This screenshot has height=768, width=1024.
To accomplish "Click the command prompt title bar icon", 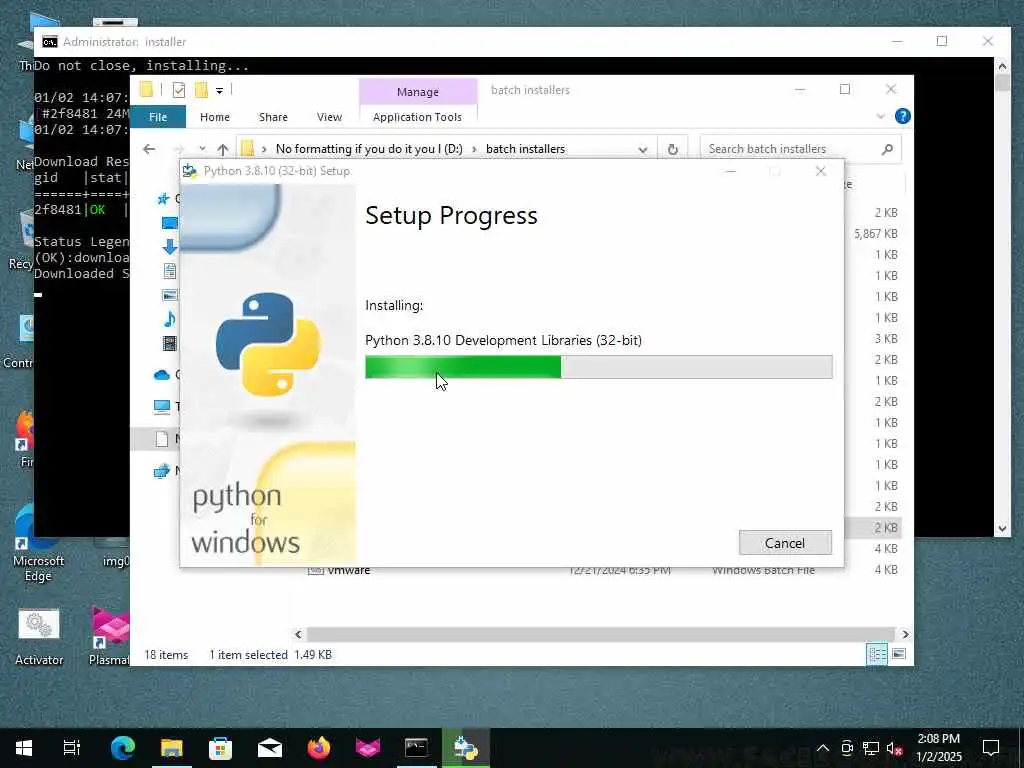I will coord(50,42).
